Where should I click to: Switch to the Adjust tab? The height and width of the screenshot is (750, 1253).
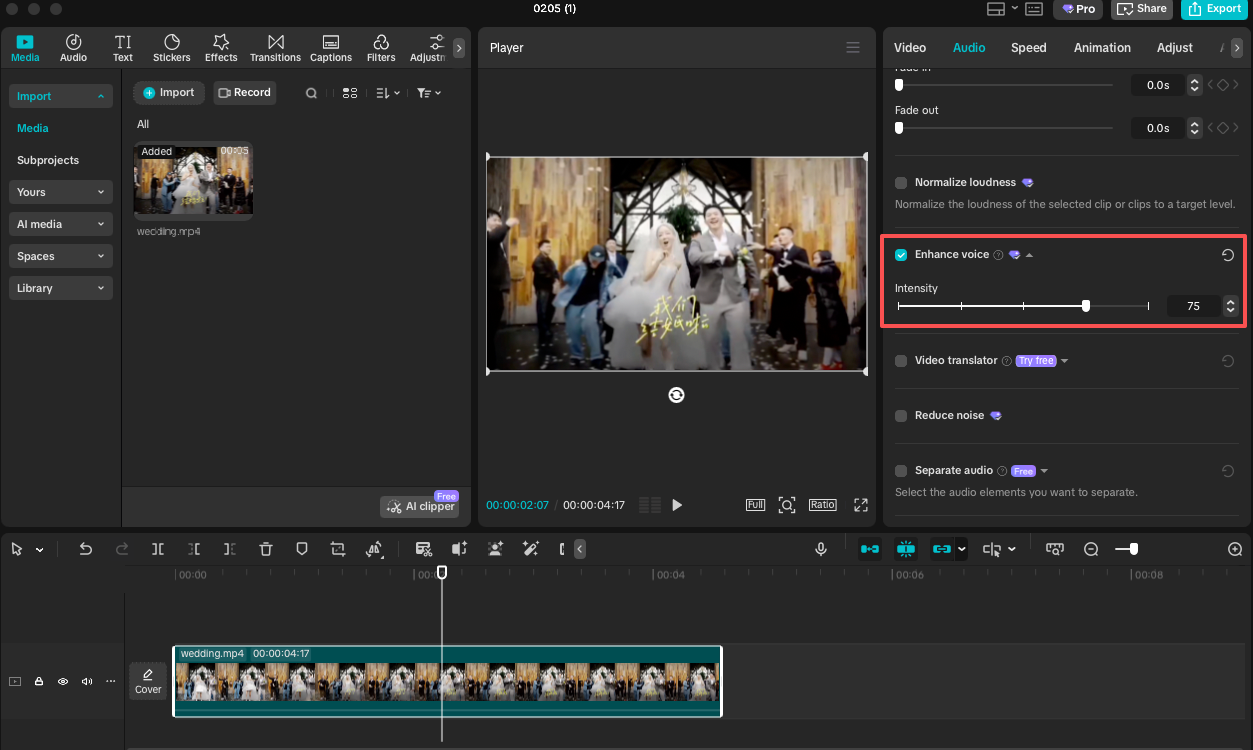(x=1175, y=48)
